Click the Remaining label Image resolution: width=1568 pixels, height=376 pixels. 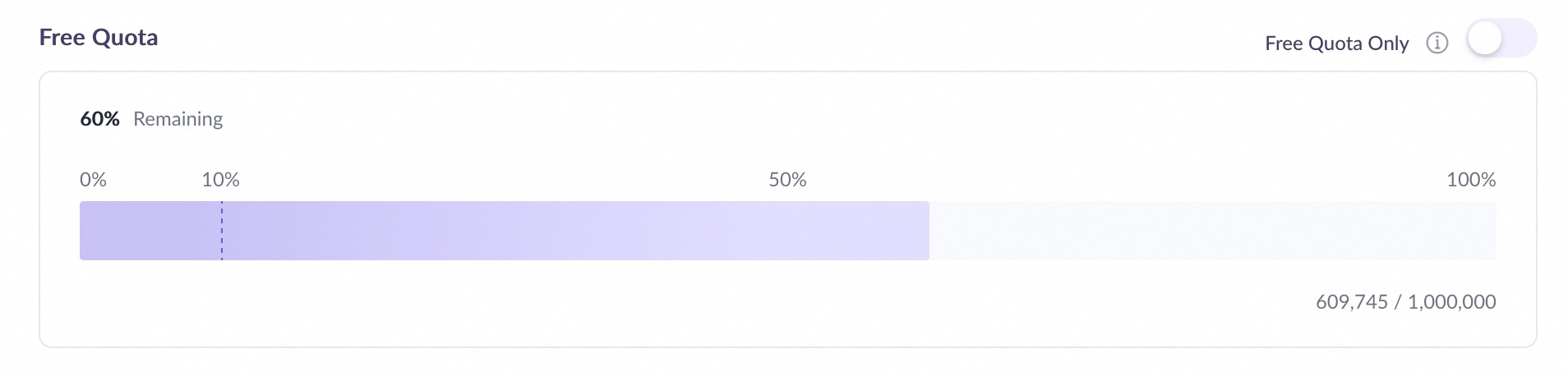(x=178, y=119)
